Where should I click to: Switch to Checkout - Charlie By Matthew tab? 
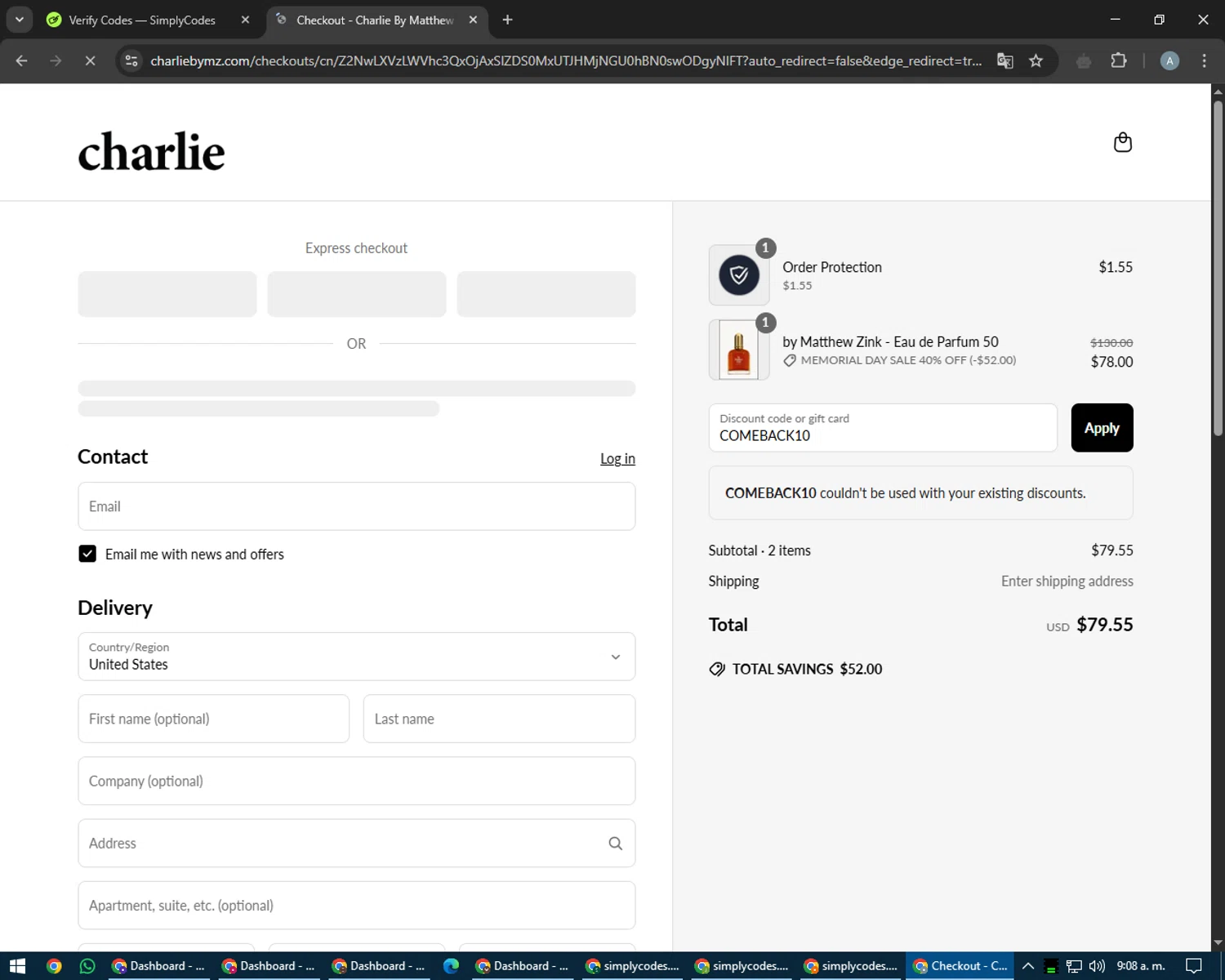[375, 20]
